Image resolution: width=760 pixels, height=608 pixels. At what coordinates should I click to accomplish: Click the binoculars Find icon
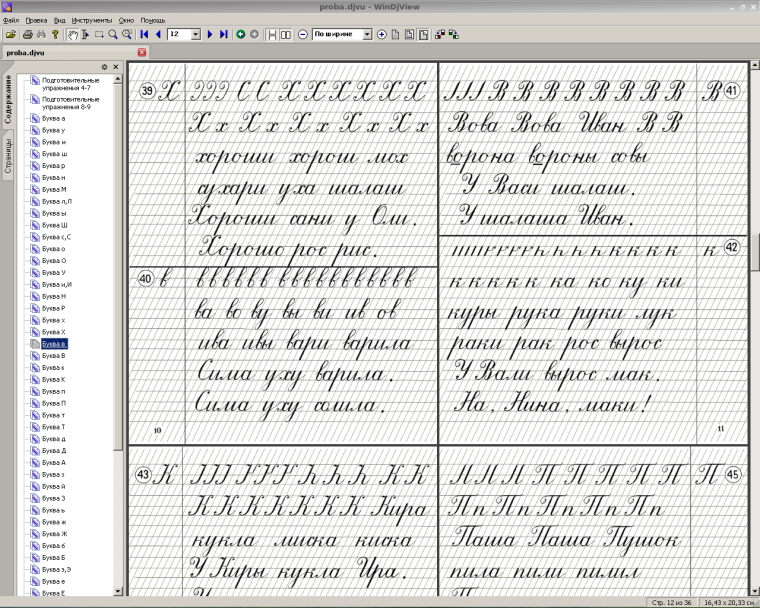[41, 34]
